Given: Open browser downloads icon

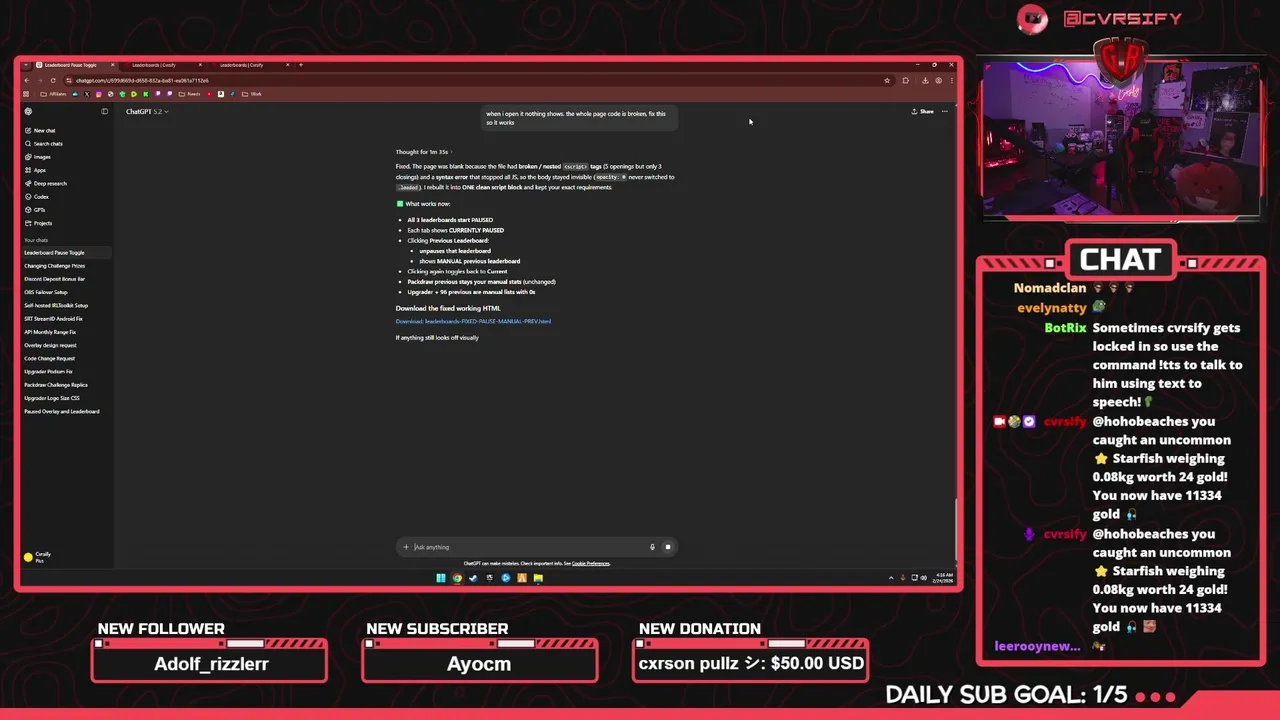Looking at the screenshot, I should [925, 80].
